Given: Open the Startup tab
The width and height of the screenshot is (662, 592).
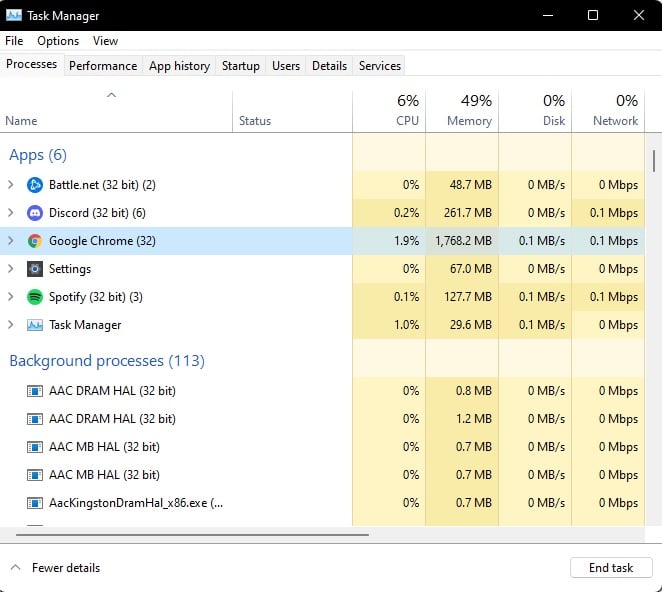Looking at the screenshot, I should pos(241,66).
